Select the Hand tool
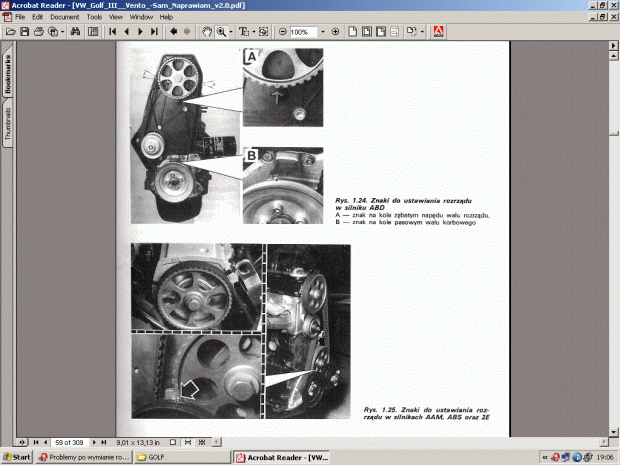 click(206, 32)
